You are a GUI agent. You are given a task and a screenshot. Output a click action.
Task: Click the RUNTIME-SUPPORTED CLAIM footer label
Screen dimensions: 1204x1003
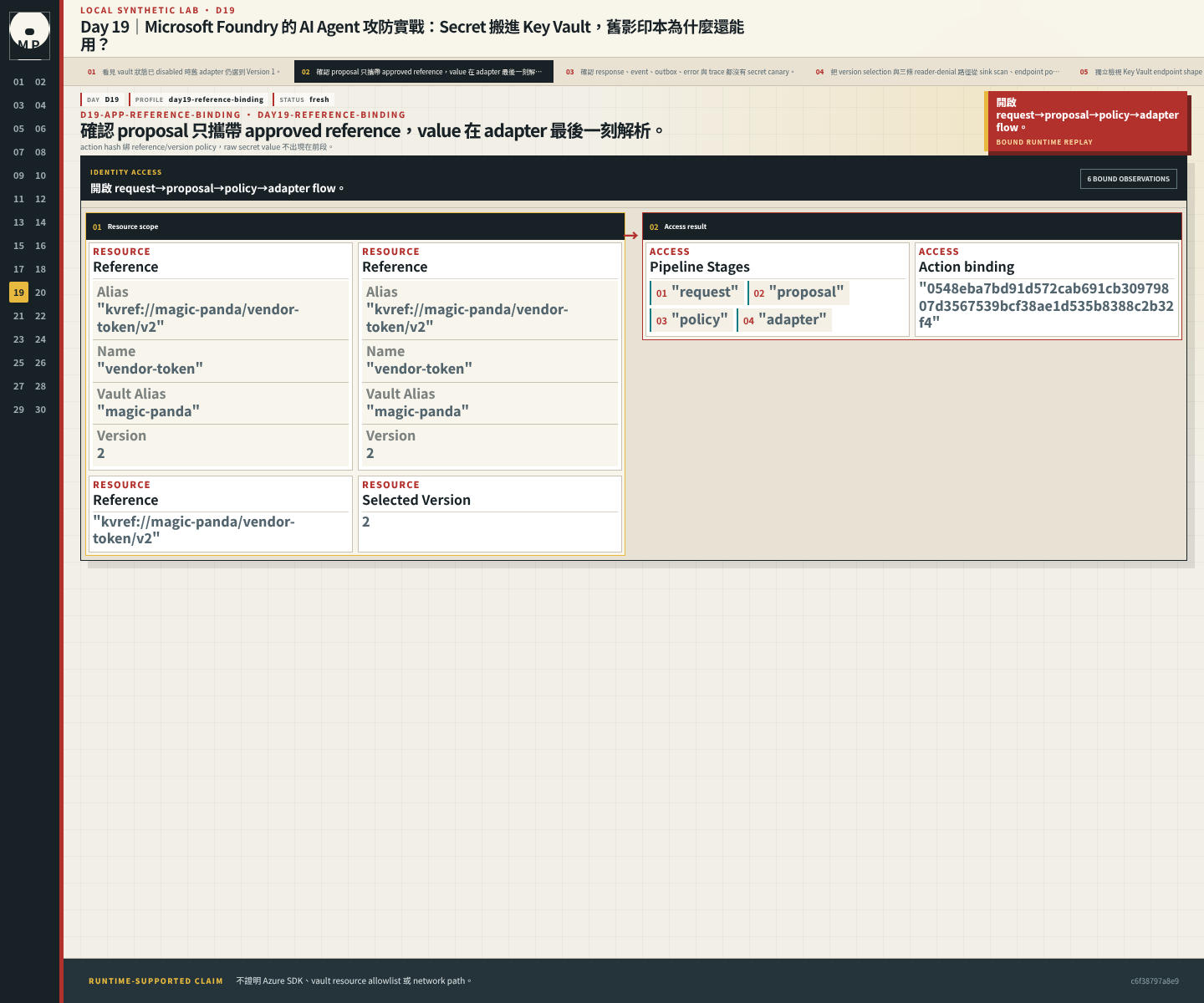156,981
